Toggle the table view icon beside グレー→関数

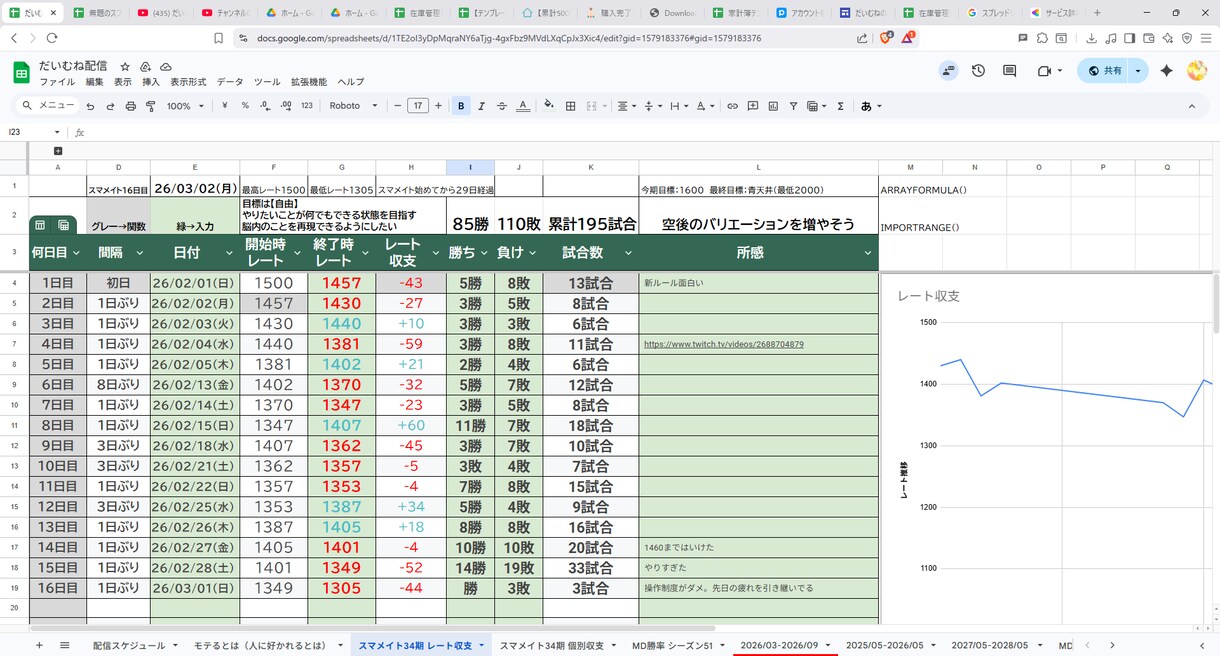tap(63, 225)
